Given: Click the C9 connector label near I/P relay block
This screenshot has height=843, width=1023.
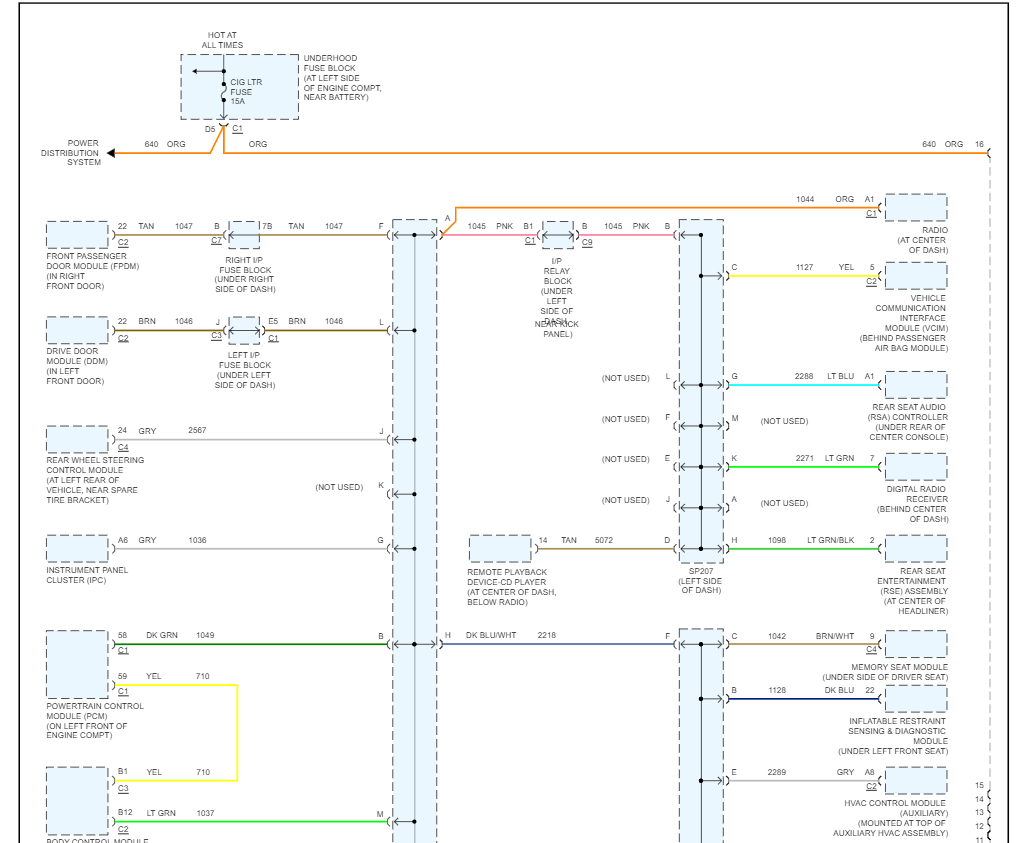Looking at the screenshot, I should coord(587,242).
